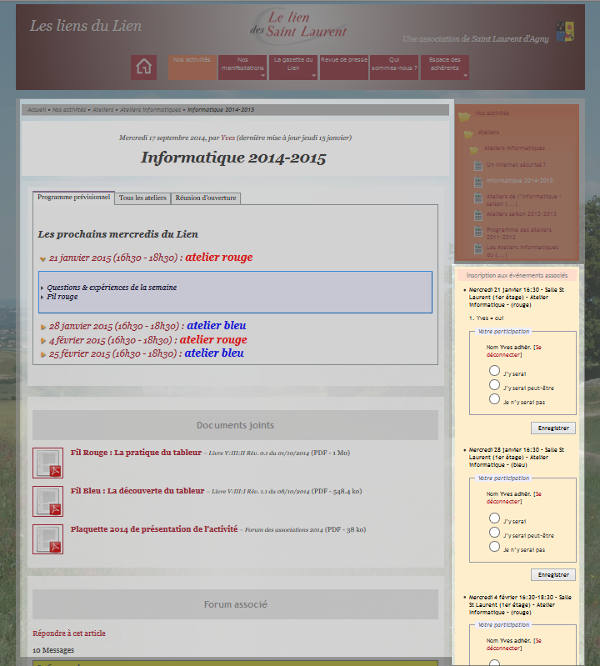Collapse the 21 janvier 2015 atelier rouge section

point(43,259)
